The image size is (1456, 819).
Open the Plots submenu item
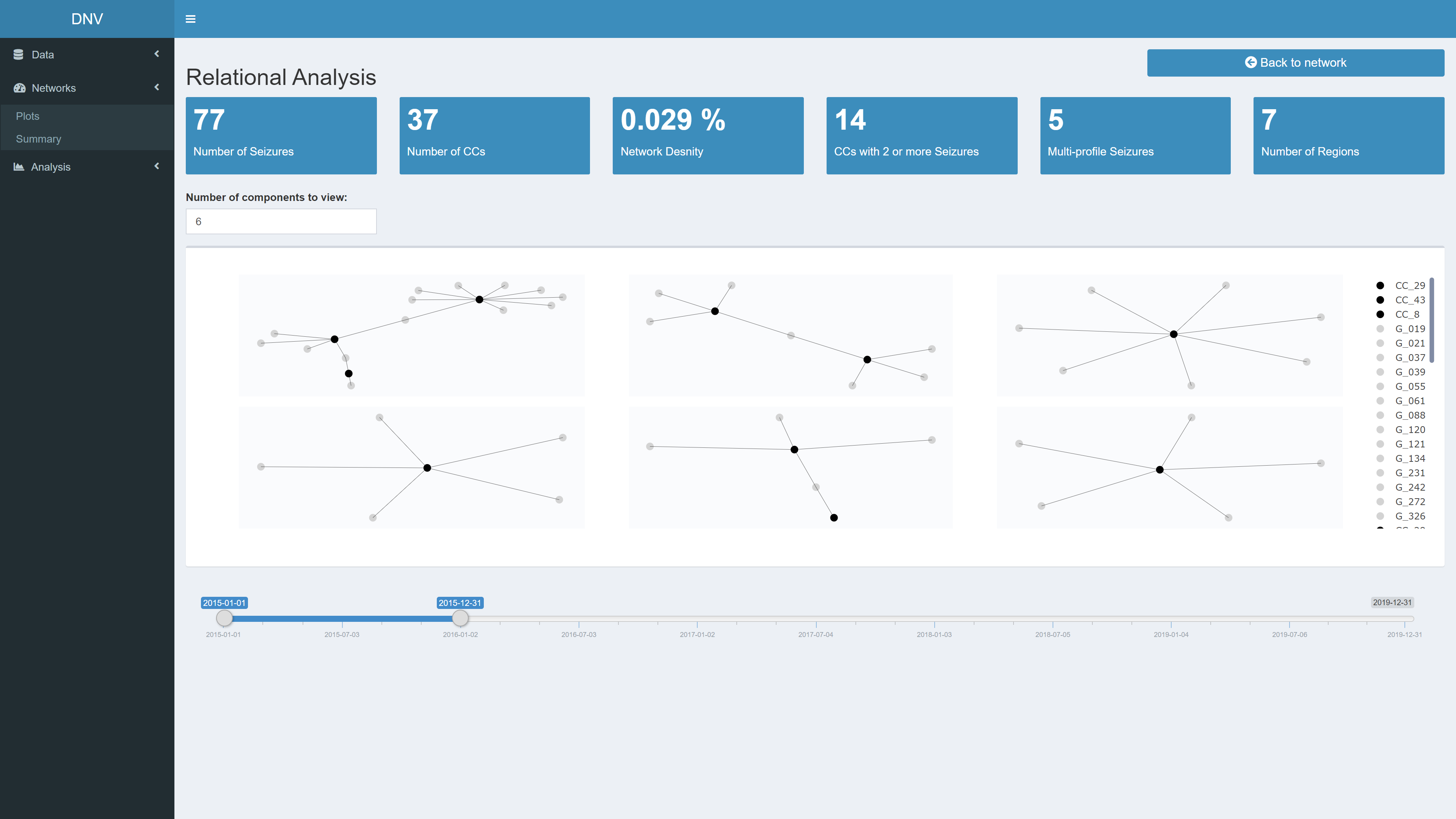point(28,116)
